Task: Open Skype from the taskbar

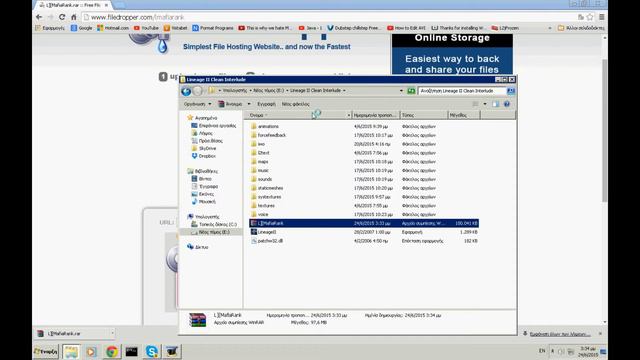Action: pyautogui.click(x=151, y=351)
